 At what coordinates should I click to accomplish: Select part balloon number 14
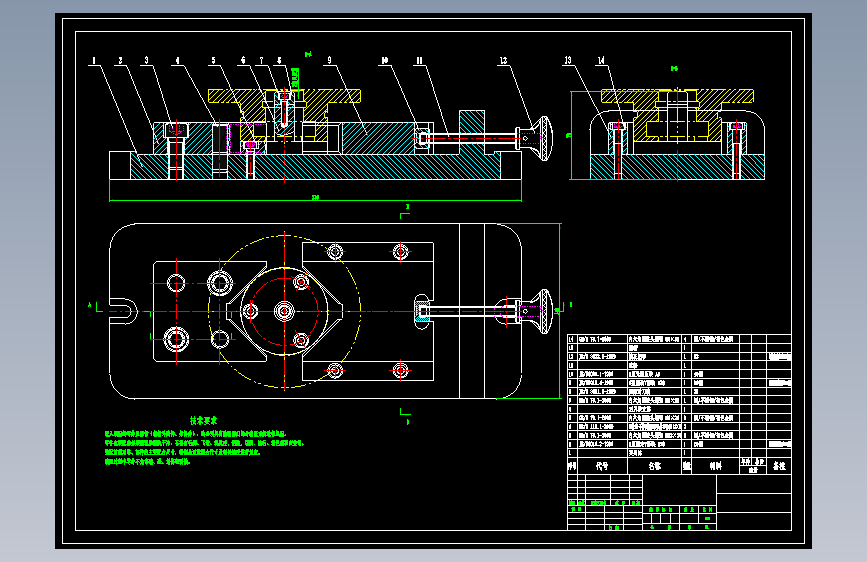[x=601, y=60]
